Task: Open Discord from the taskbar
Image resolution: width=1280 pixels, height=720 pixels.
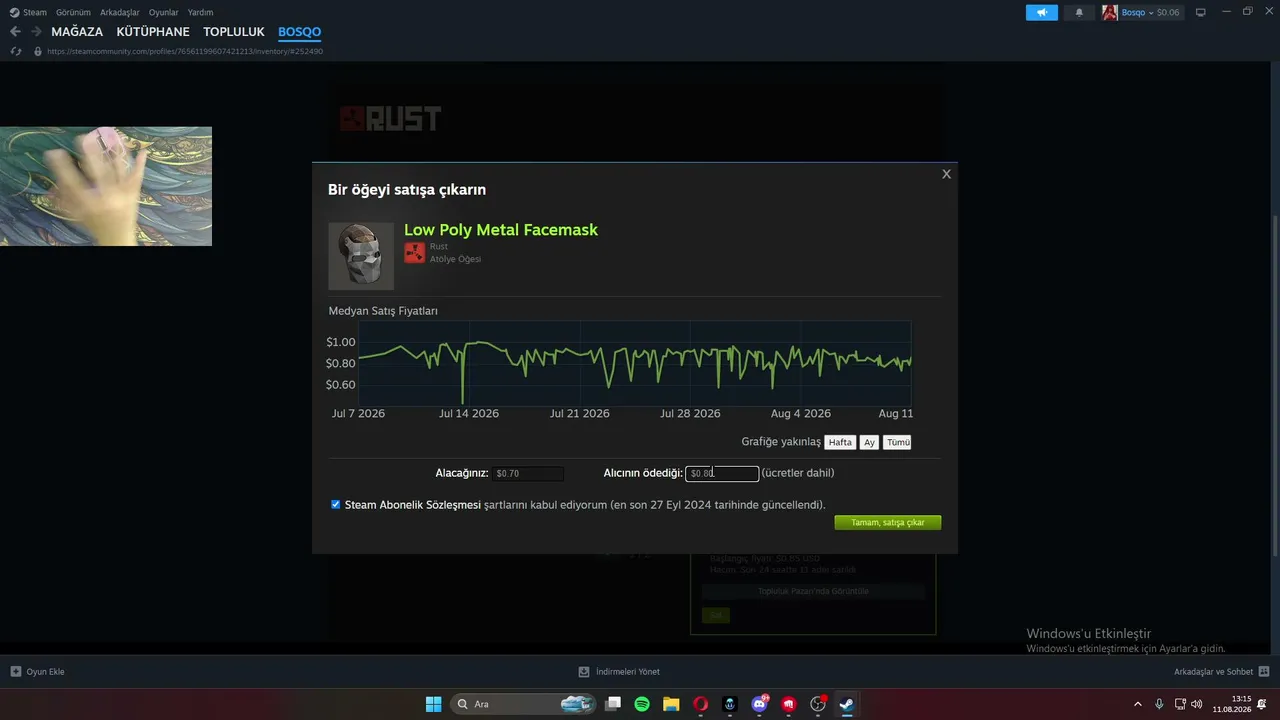Action: [759, 704]
